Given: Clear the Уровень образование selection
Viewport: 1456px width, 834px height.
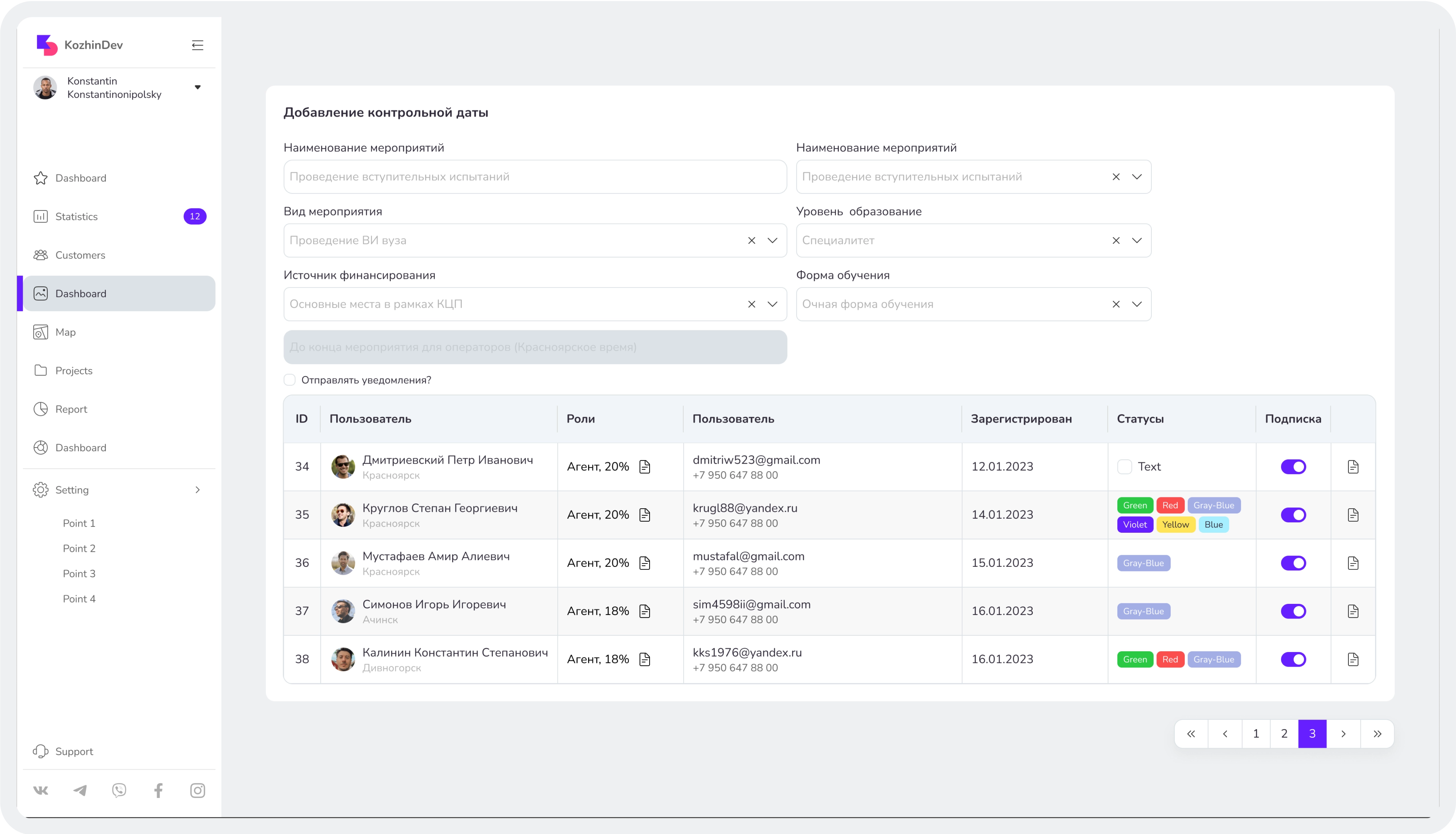Looking at the screenshot, I should pyautogui.click(x=1116, y=240).
